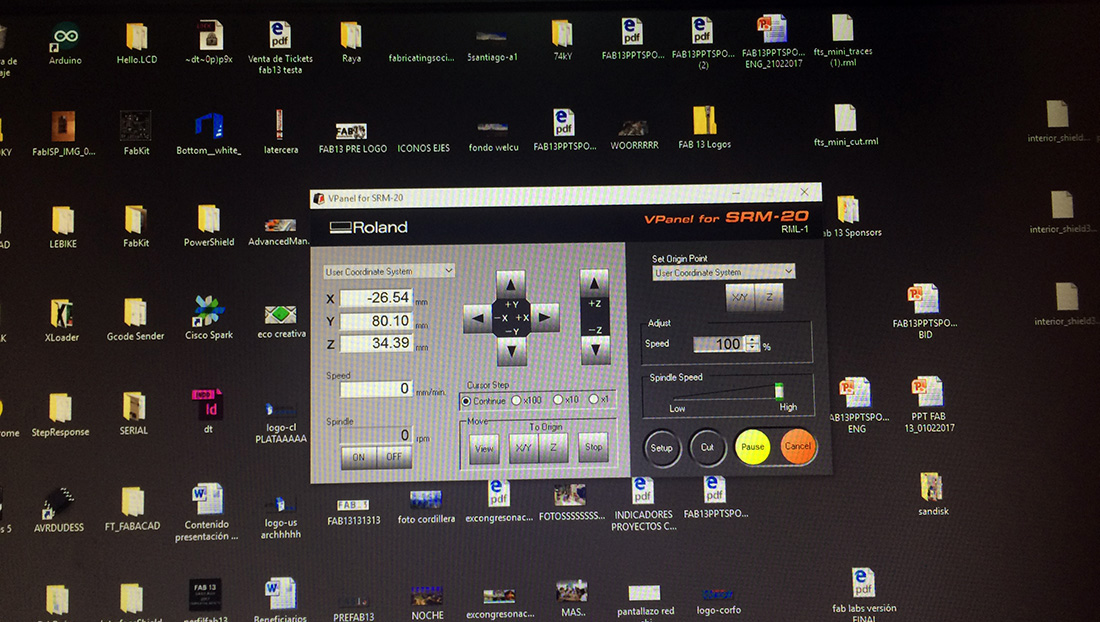Select the FAB 13 Logos zip folder
This screenshot has width=1100, height=622.
[704, 128]
